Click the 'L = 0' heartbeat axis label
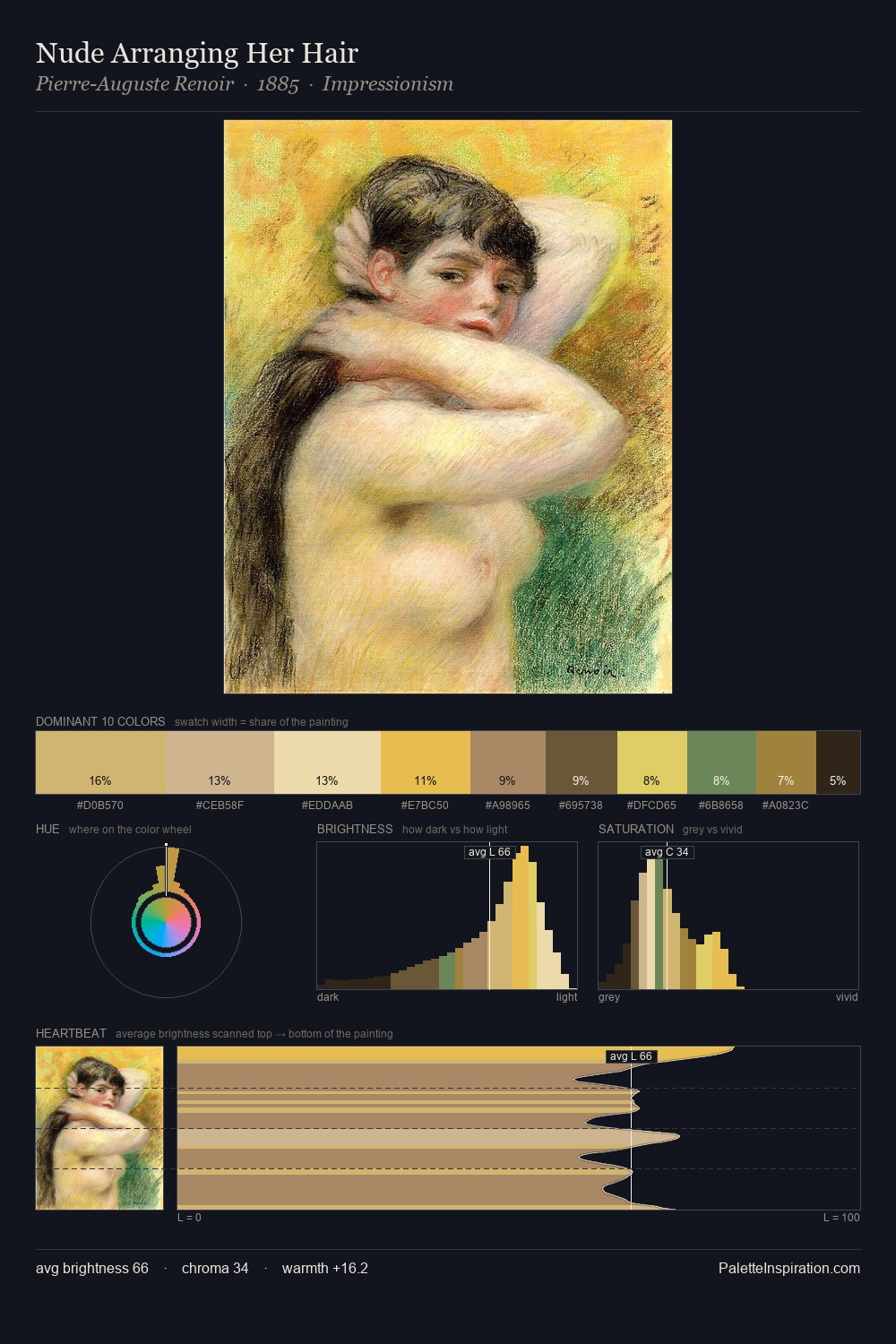This screenshot has height=1344, width=896. pyautogui.click(x=189, y=1218)
